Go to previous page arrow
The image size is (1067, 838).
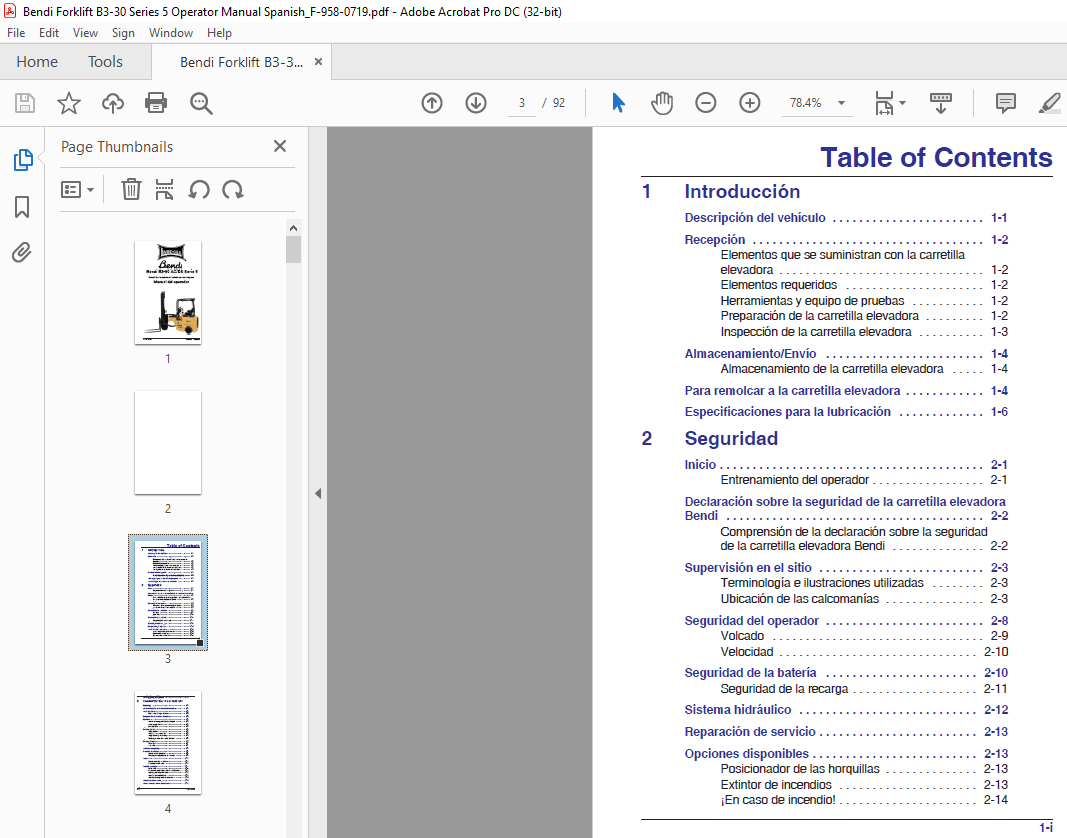432,103
